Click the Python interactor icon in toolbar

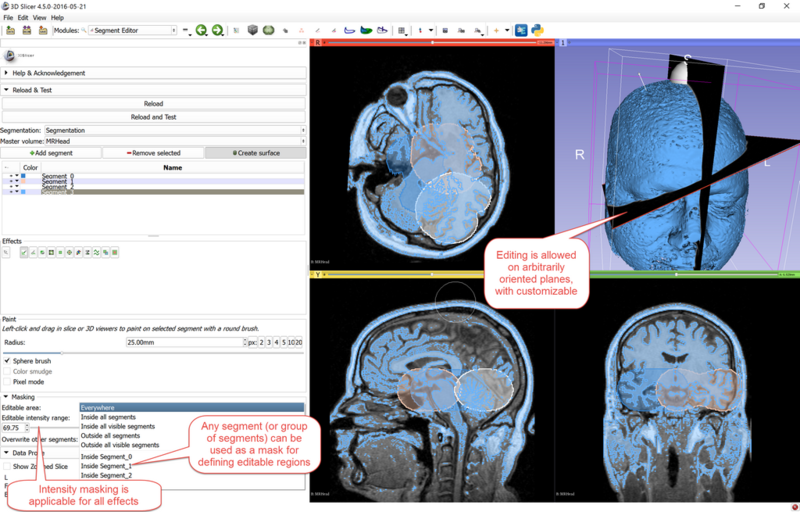pyautogui.click(x=538, y=31)
